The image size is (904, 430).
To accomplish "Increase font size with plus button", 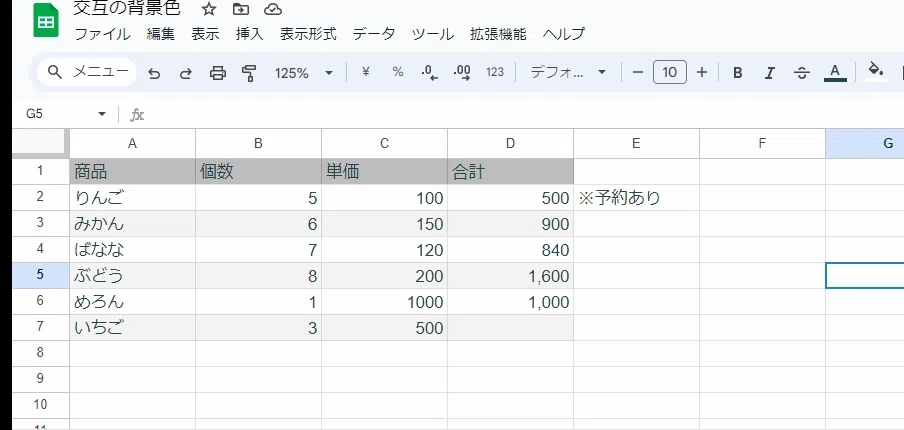I will click(x=702, y=72).
